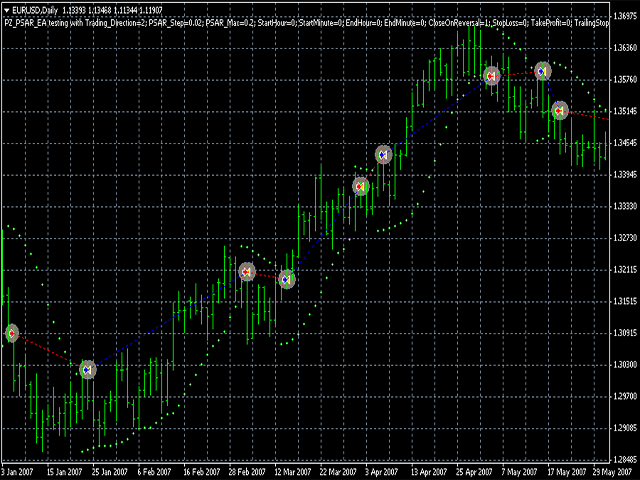Click the 22 Mar 2007 date label
The width and height of the screenshot is (640, 480).
(338, 473)
